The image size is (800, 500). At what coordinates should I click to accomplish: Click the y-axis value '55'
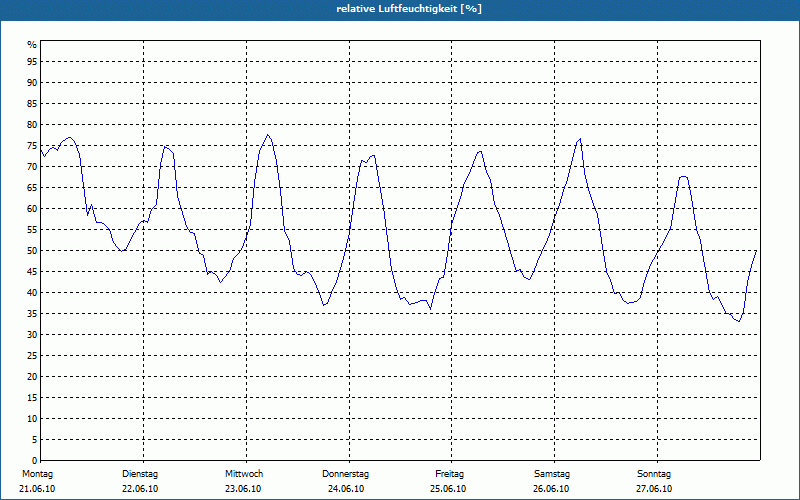[x=32, y=230]
